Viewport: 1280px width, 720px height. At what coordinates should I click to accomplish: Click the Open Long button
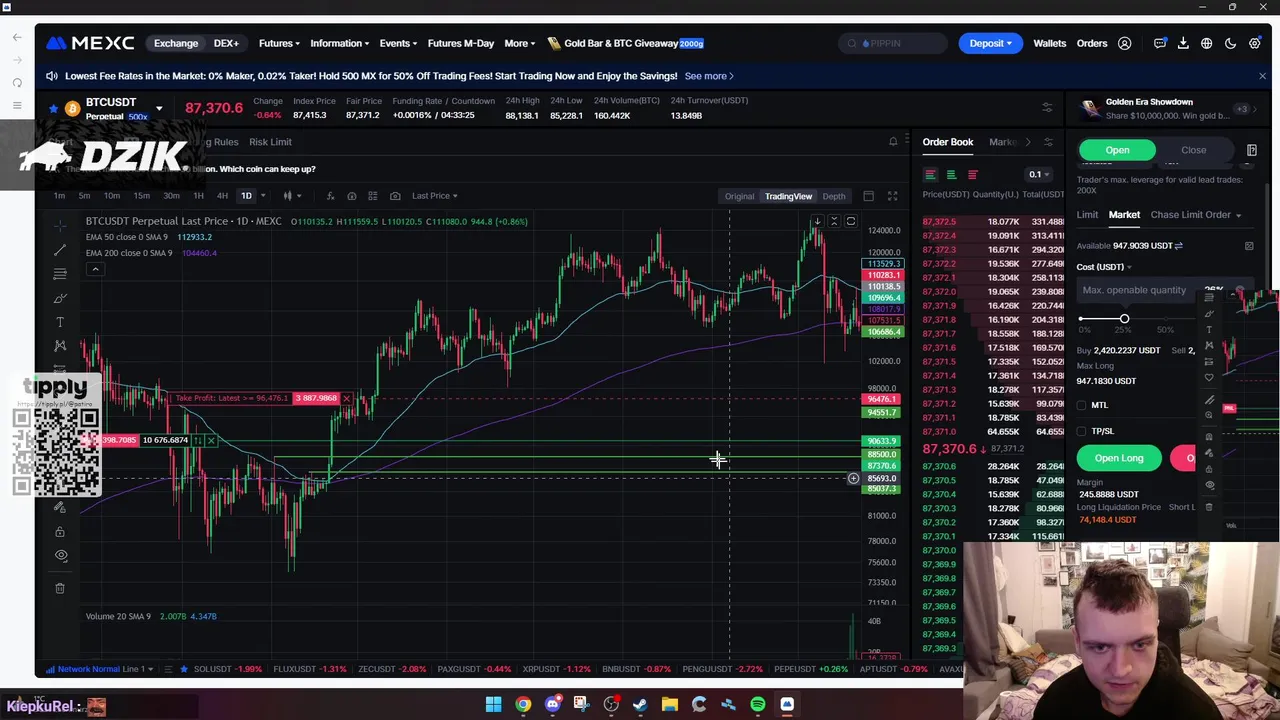point(1119,458)
